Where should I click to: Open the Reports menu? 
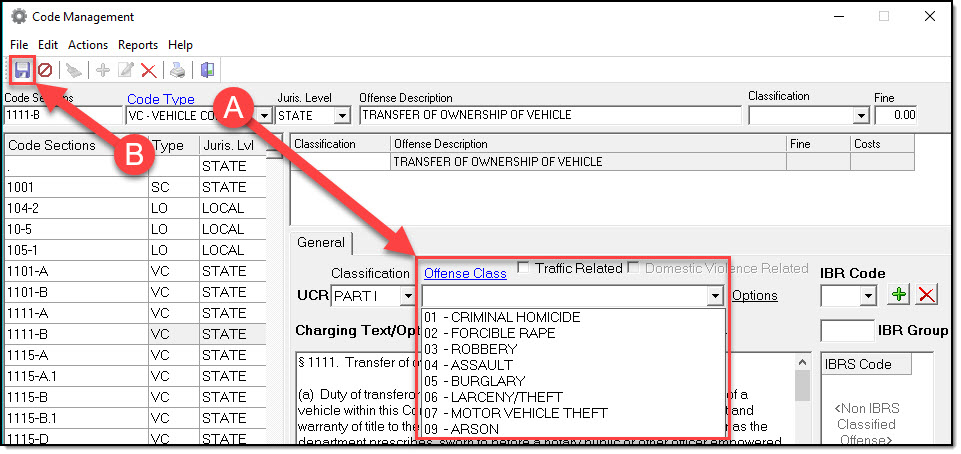[138, 45]
